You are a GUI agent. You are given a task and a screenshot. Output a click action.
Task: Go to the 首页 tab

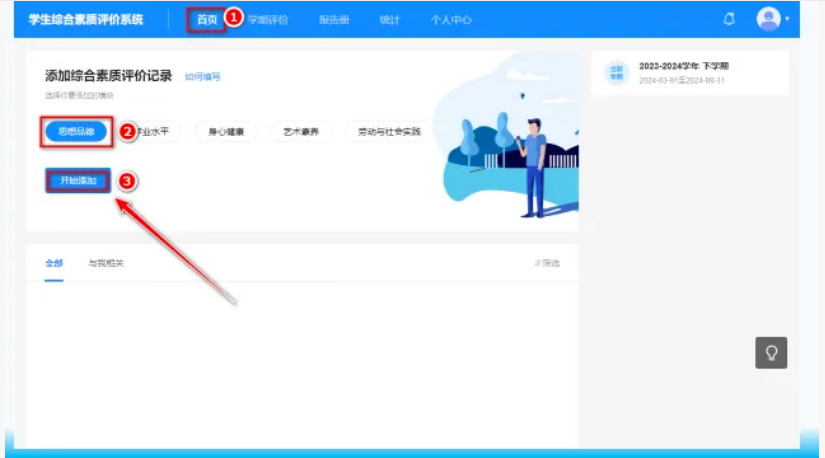(x=206, y=19)
